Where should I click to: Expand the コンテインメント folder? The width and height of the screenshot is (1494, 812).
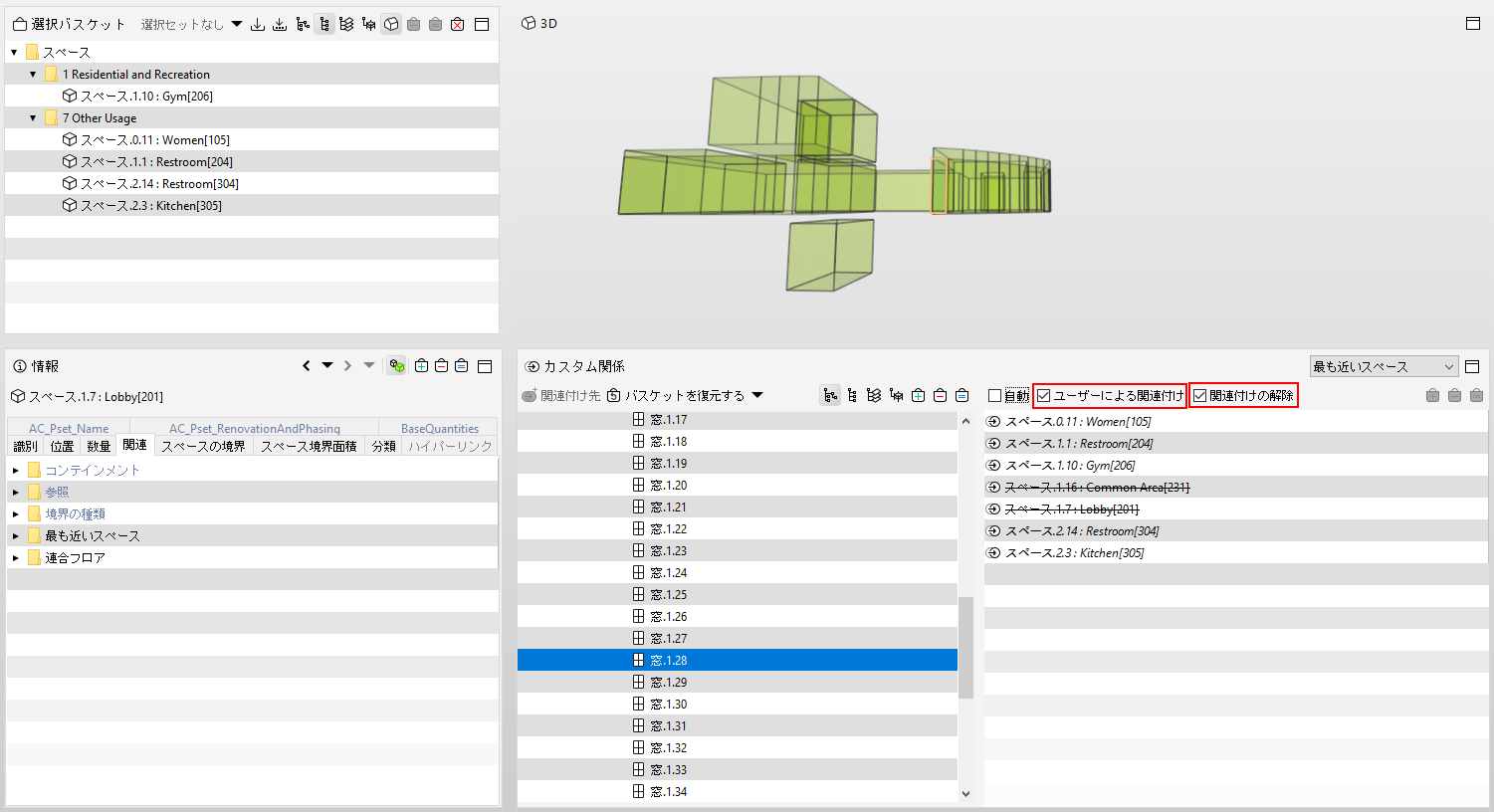[x=16, y=471]
